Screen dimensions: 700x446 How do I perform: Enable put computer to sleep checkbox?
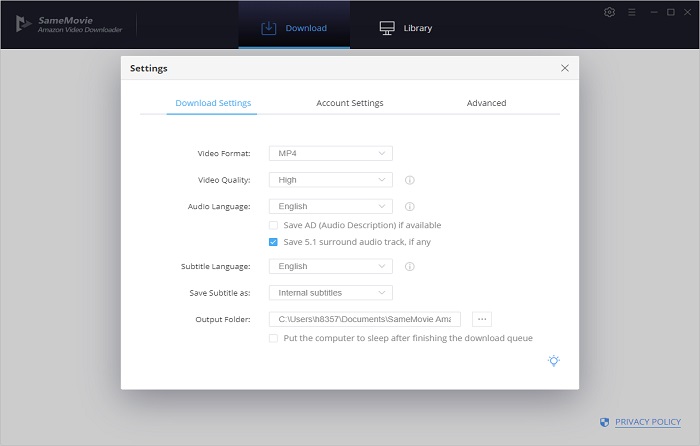(273, 338)
